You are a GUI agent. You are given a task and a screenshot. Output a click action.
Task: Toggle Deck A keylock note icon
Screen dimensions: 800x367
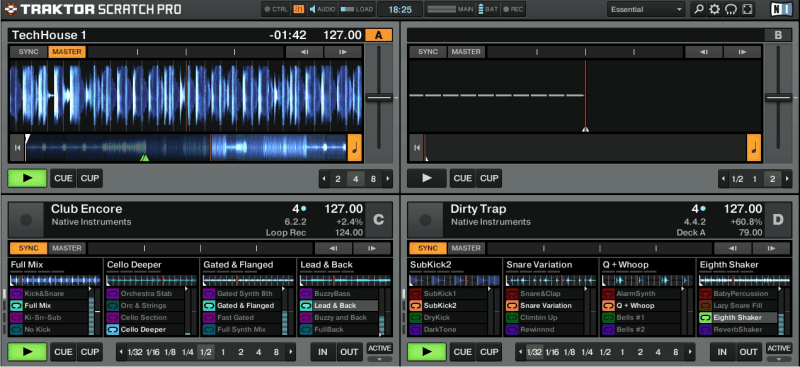coord(355,148)
